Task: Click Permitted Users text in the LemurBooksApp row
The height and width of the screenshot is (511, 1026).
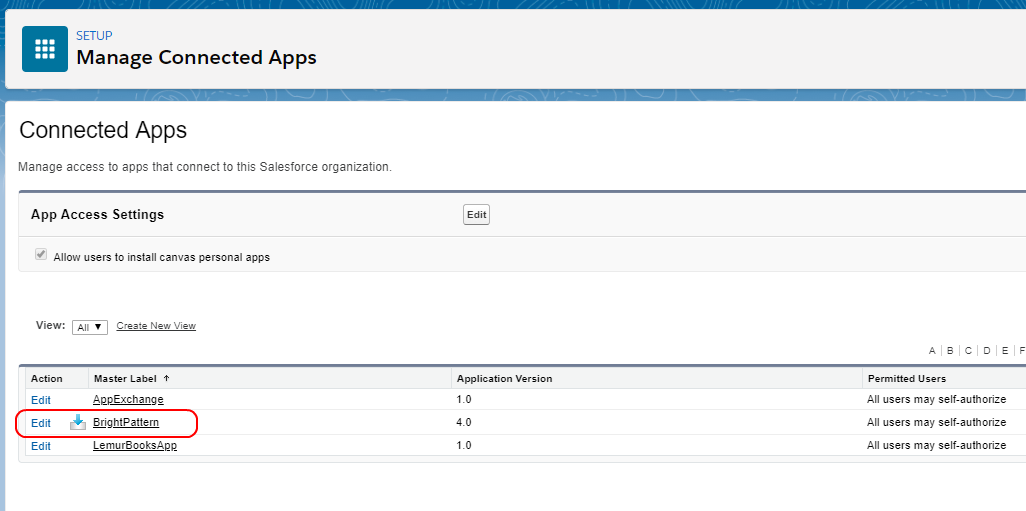Action: (x=936, y=446)
